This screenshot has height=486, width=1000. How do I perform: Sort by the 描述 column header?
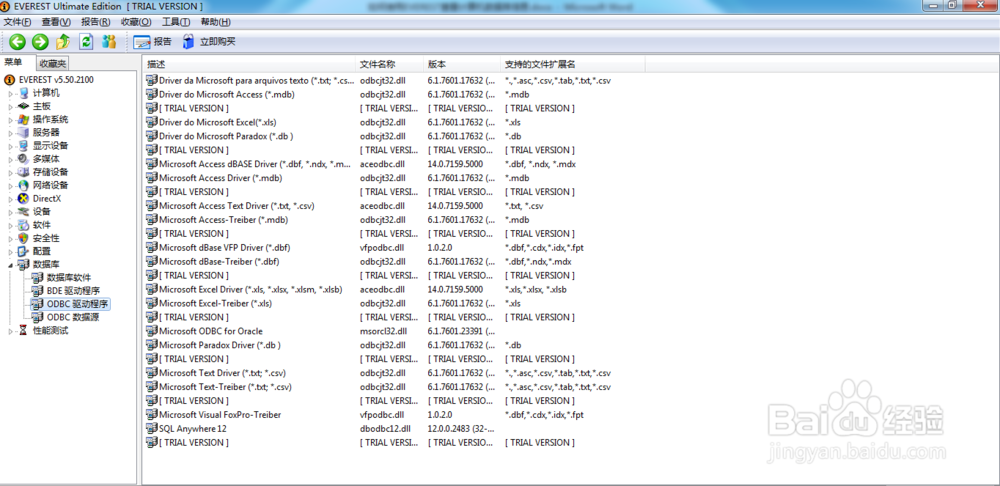[249, 64]
